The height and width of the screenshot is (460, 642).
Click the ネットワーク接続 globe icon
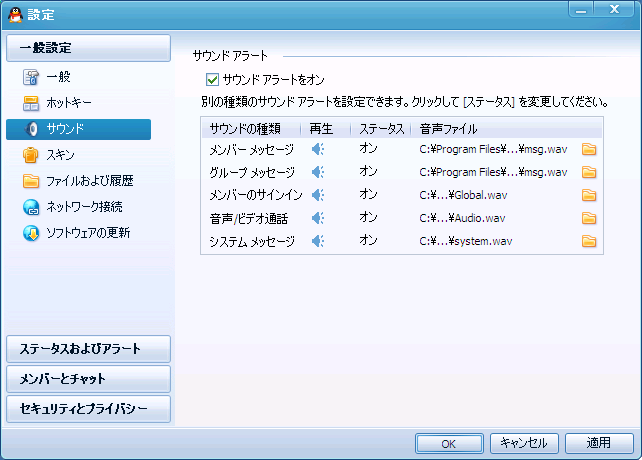pos(31,207)
